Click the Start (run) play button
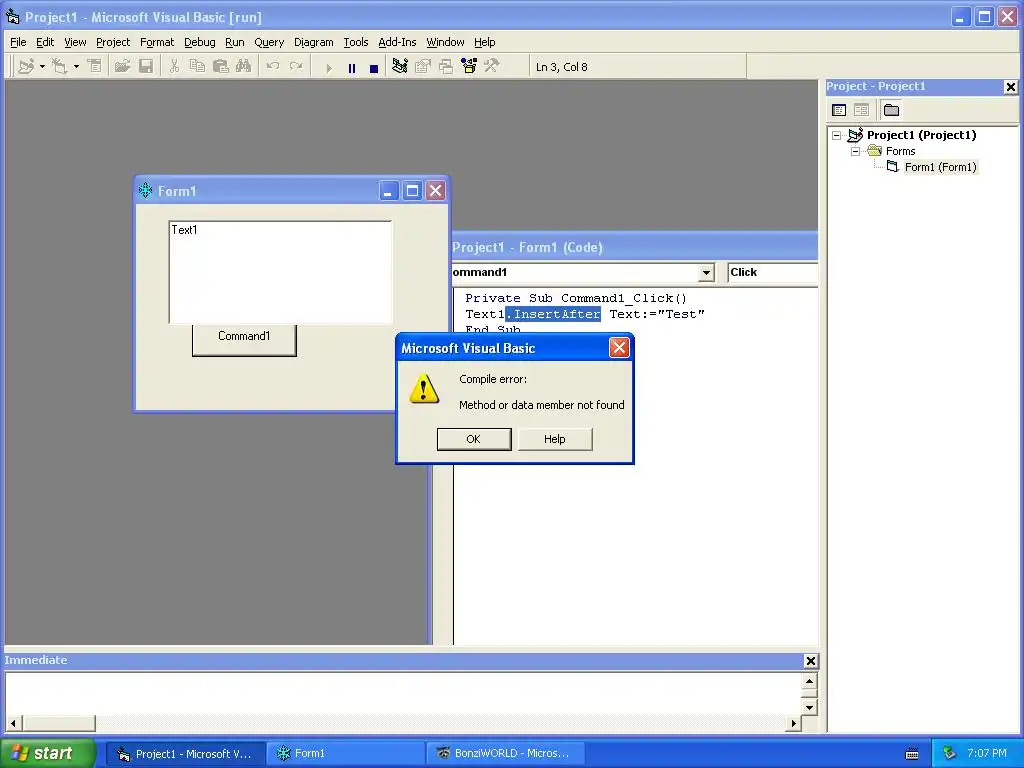The height and width of the screenshot is (768, 1024). tap(328, 68)
